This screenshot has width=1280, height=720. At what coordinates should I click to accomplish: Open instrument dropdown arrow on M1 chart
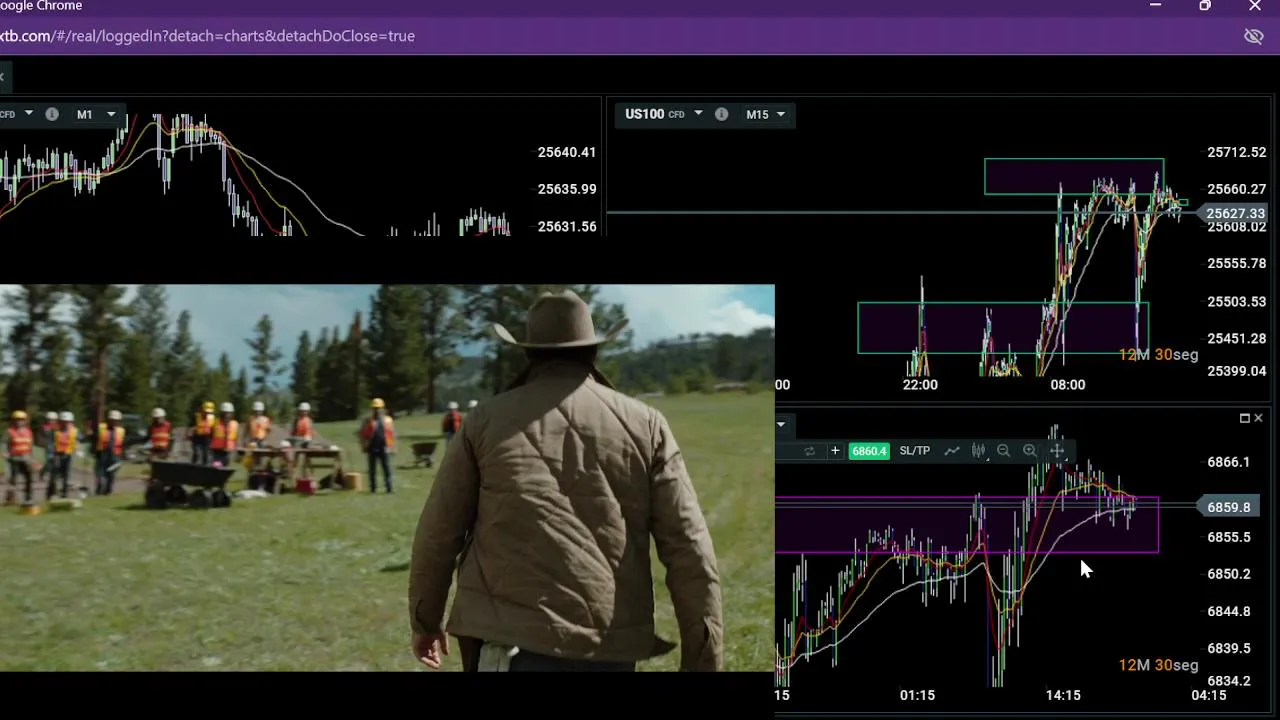point(29,114)
